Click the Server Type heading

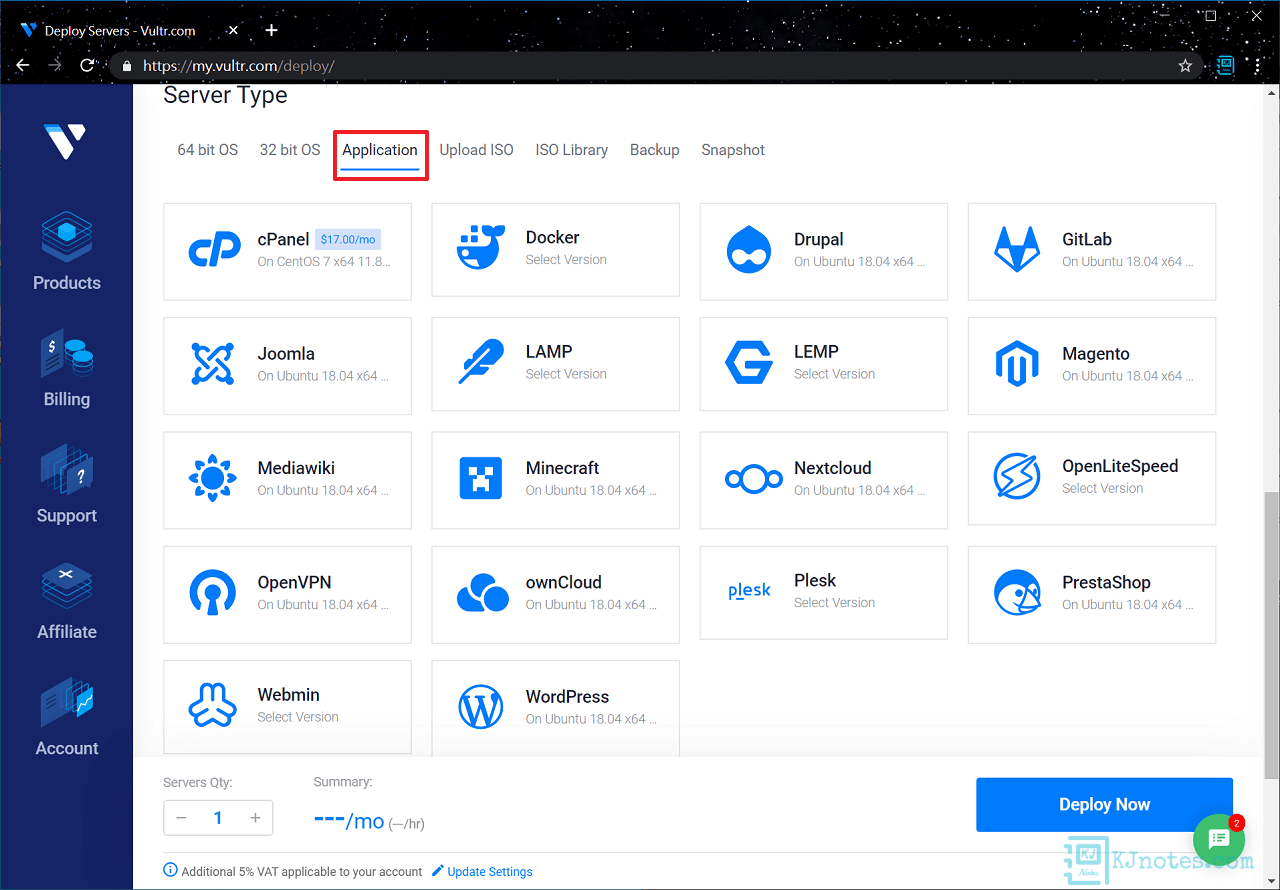pos(225,96)
